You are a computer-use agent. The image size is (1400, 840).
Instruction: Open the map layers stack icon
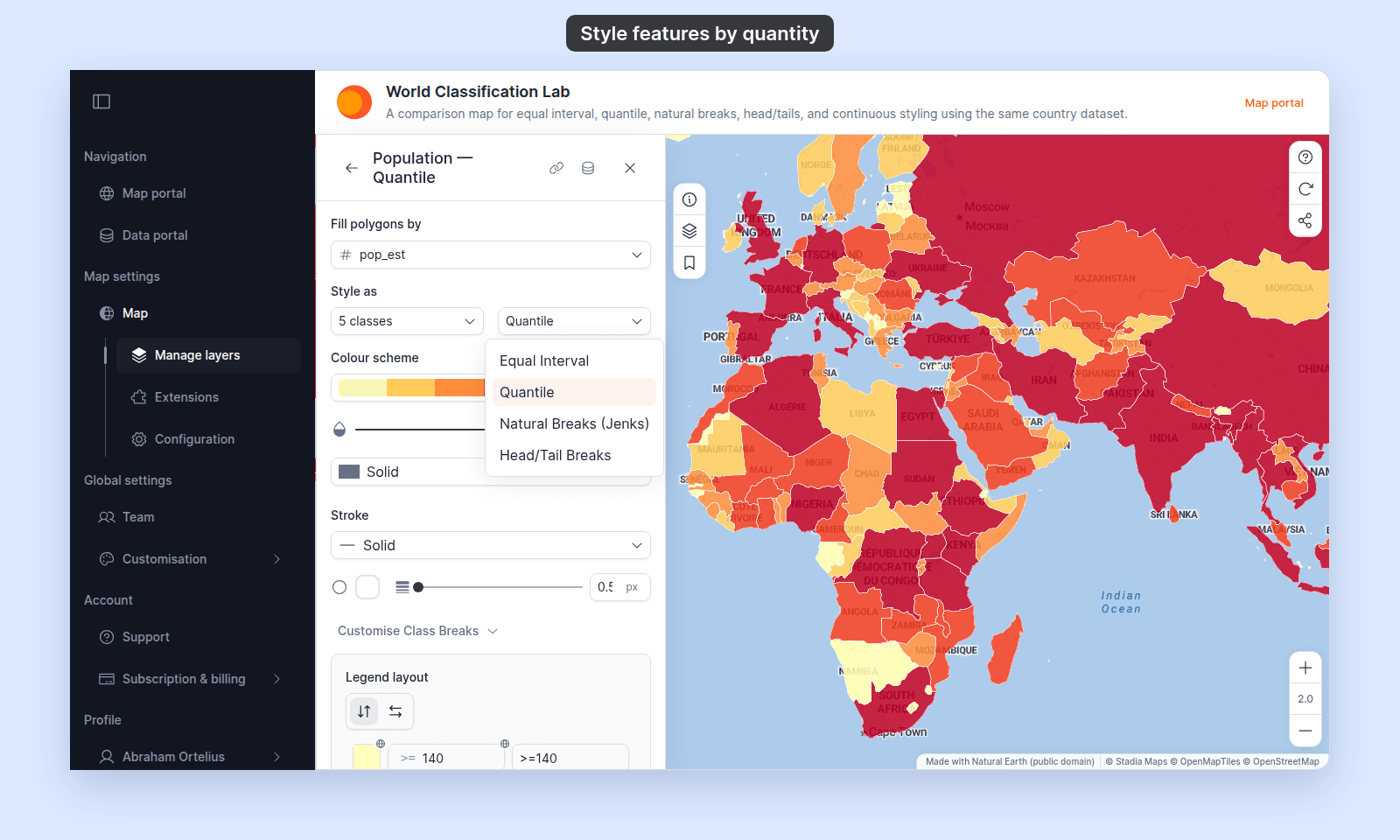689,231
